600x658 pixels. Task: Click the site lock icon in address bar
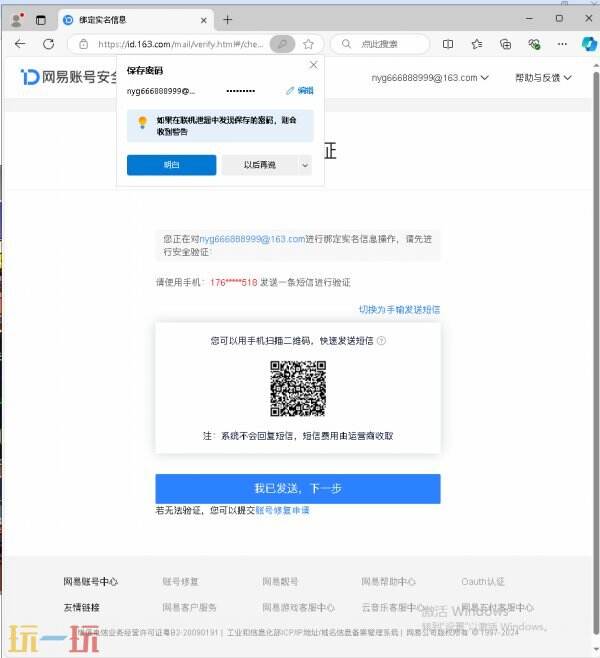(83, 44)
